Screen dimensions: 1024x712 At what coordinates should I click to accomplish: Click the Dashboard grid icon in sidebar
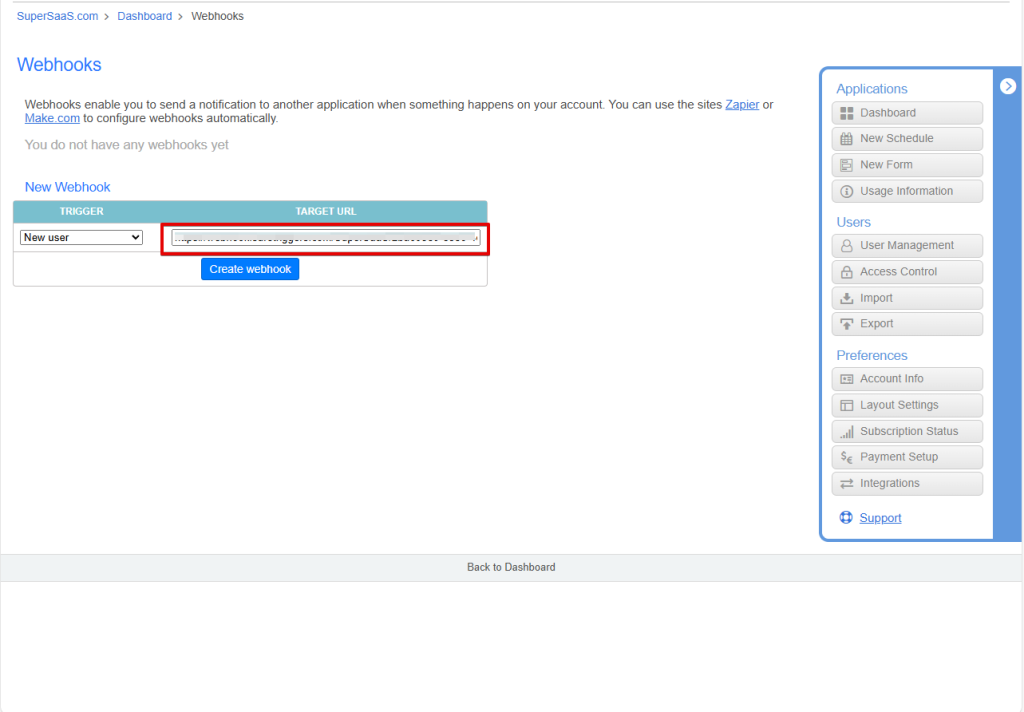[846, 113]
